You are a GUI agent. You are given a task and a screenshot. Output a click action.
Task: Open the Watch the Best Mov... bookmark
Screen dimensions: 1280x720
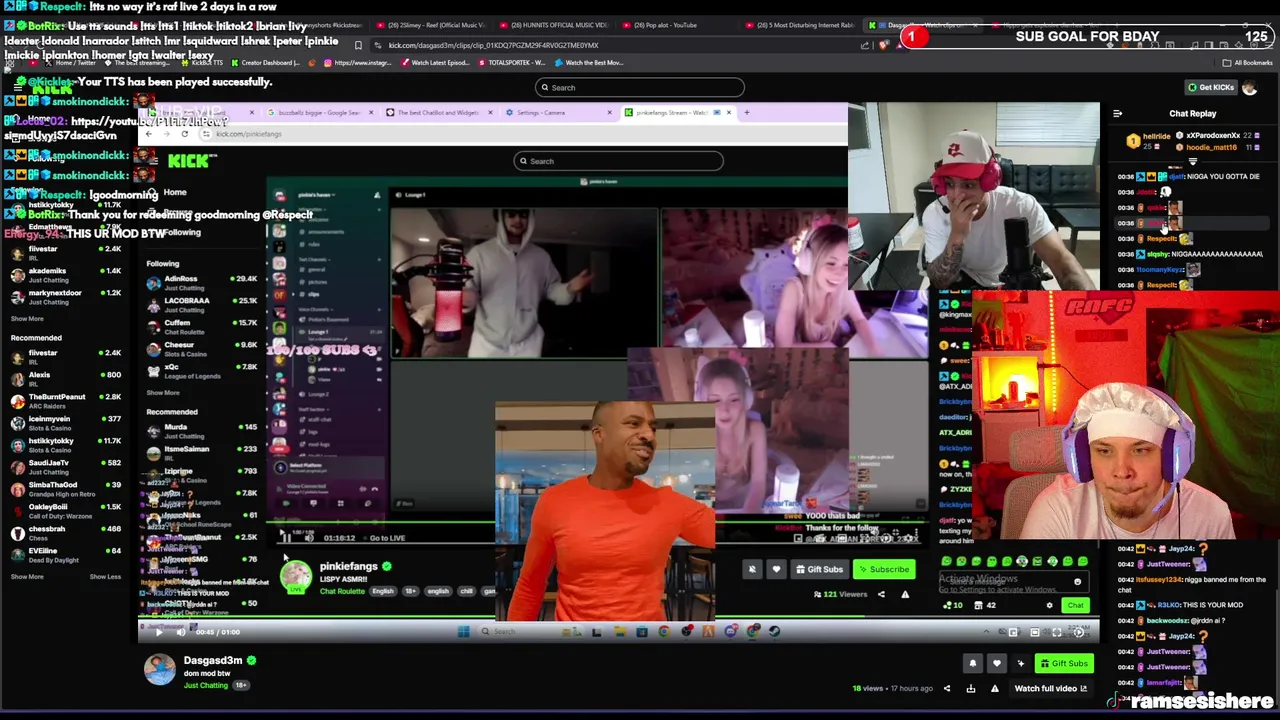[x=588, y=62]
